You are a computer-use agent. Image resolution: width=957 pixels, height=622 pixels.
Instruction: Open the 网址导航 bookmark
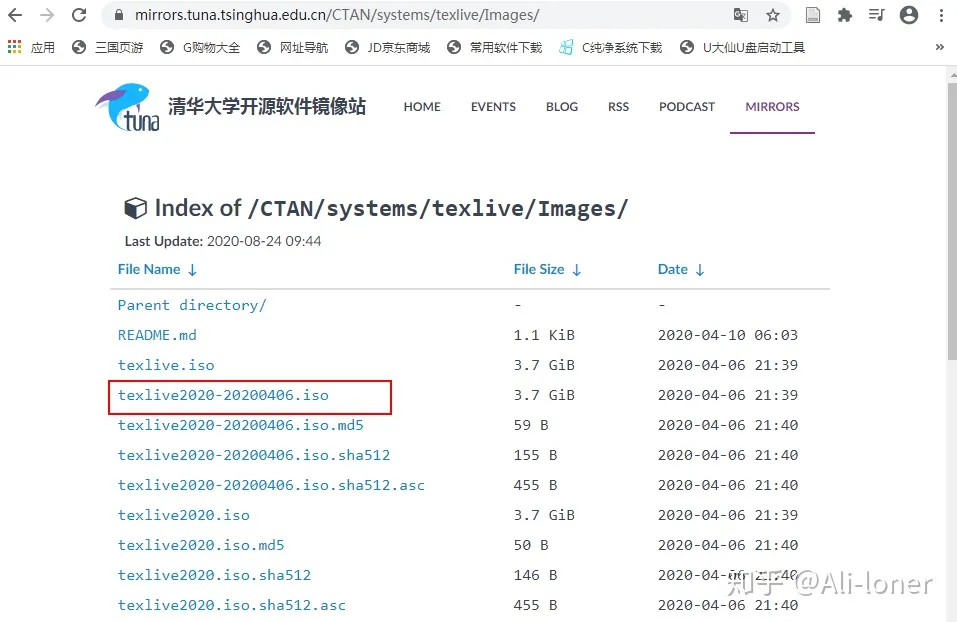[292, 47]
